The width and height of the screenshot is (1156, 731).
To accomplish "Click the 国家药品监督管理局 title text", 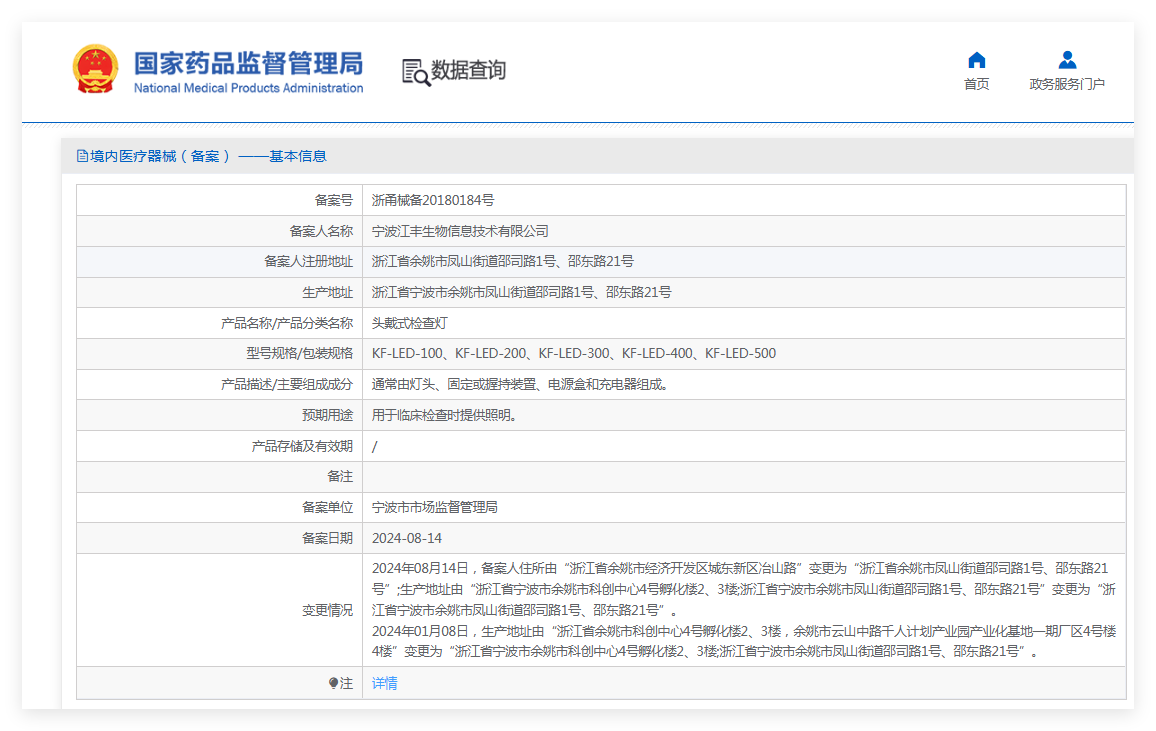I will (x=248, y=63).
